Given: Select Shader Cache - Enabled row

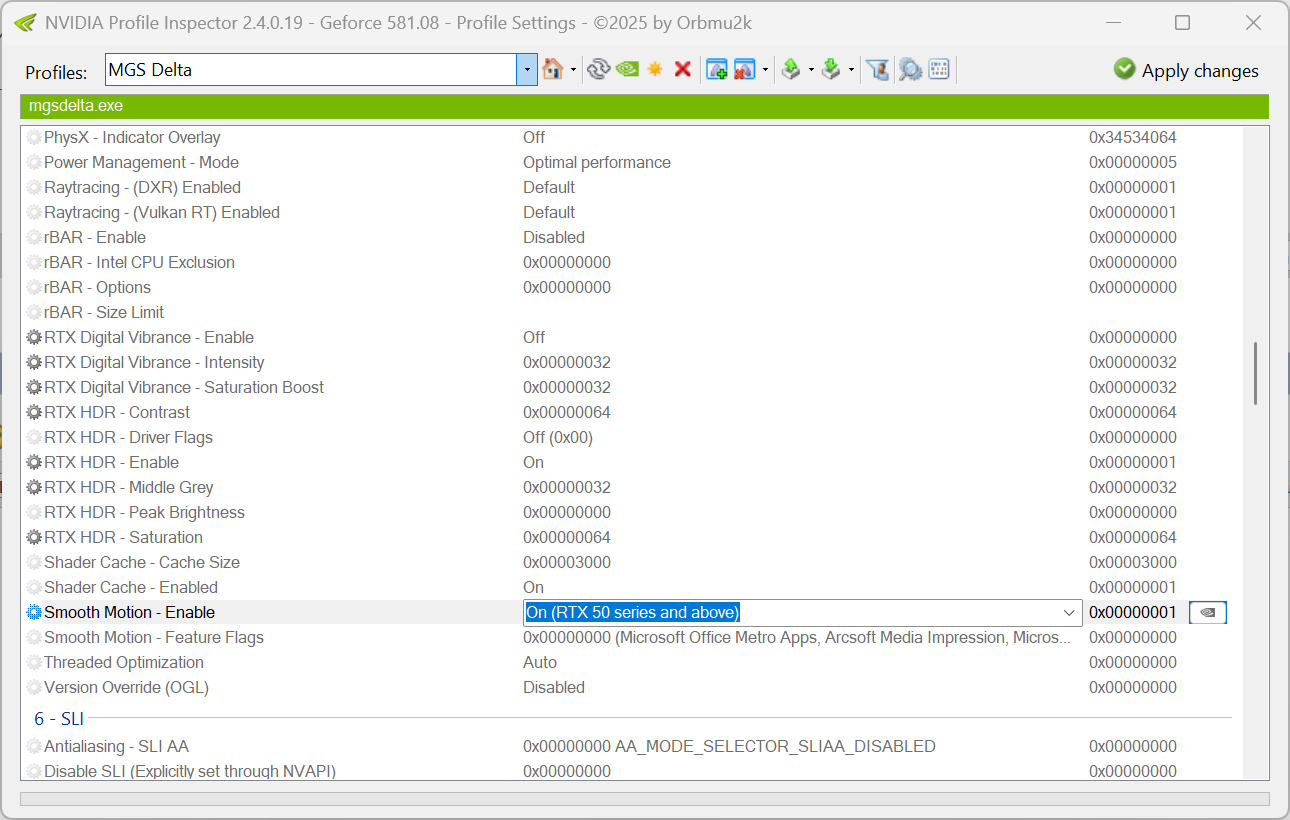Looking at the screenshot, I should pos(630,587).
